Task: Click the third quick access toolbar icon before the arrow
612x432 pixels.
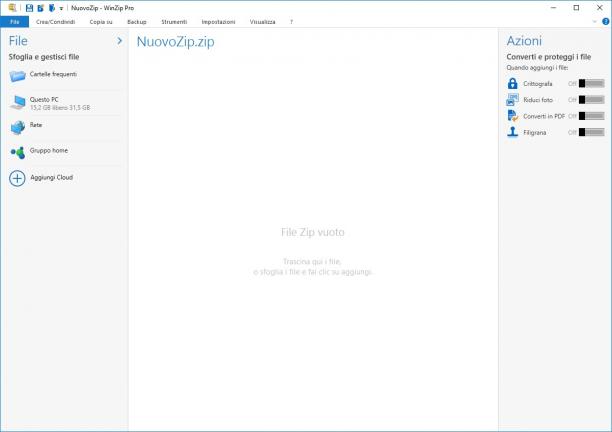Action: (x=52, y=8)
